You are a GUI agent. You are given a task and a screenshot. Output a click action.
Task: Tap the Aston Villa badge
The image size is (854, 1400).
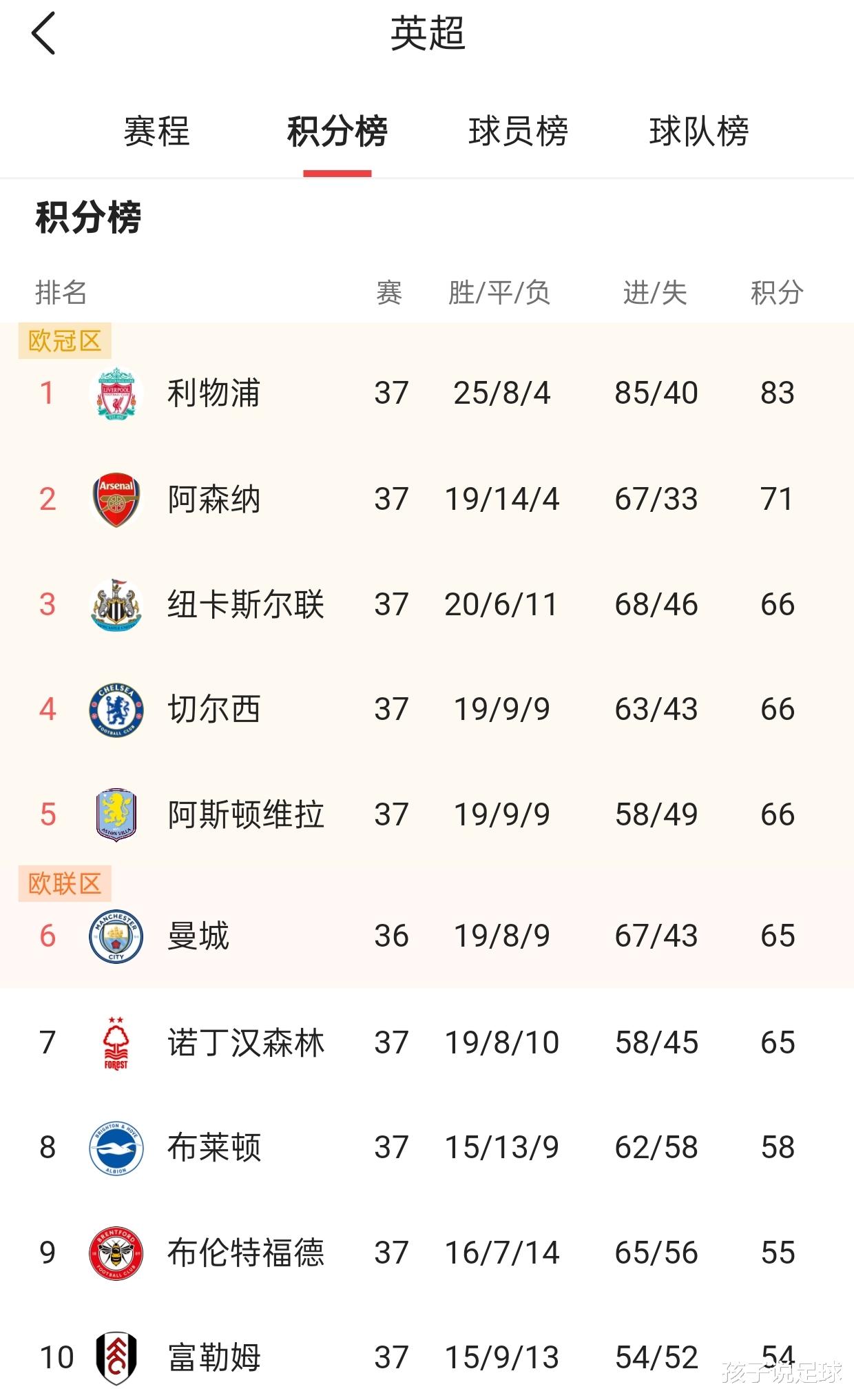click(x=116, y=815)
